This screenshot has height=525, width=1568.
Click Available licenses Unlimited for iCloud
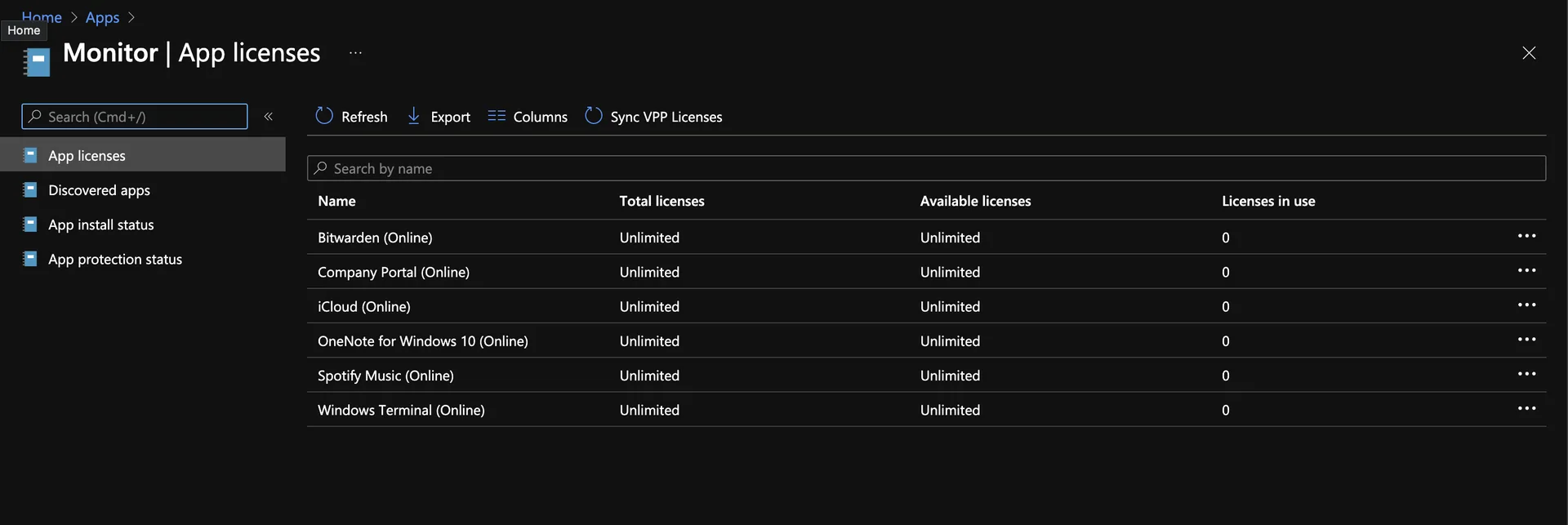(950, 306)
